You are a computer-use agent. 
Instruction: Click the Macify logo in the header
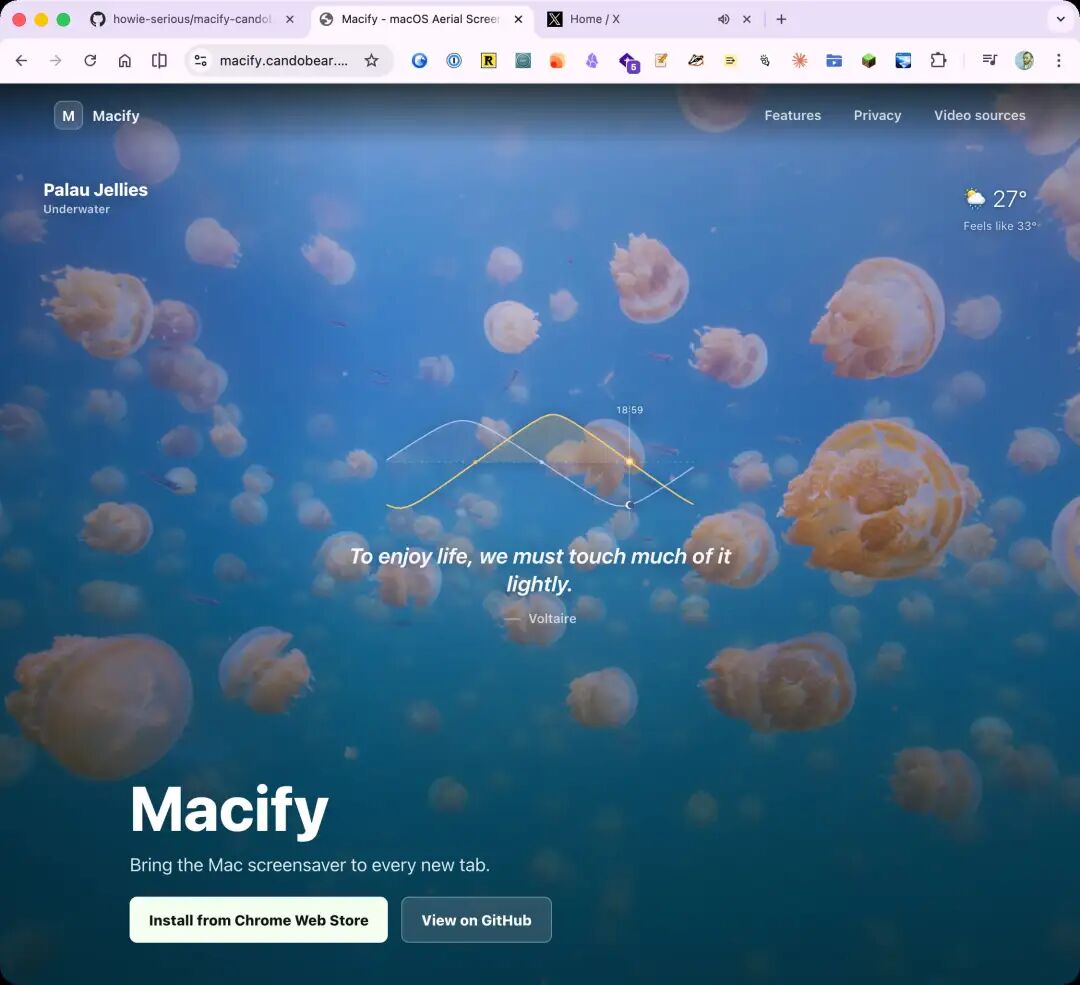click(x=97, y=116)
